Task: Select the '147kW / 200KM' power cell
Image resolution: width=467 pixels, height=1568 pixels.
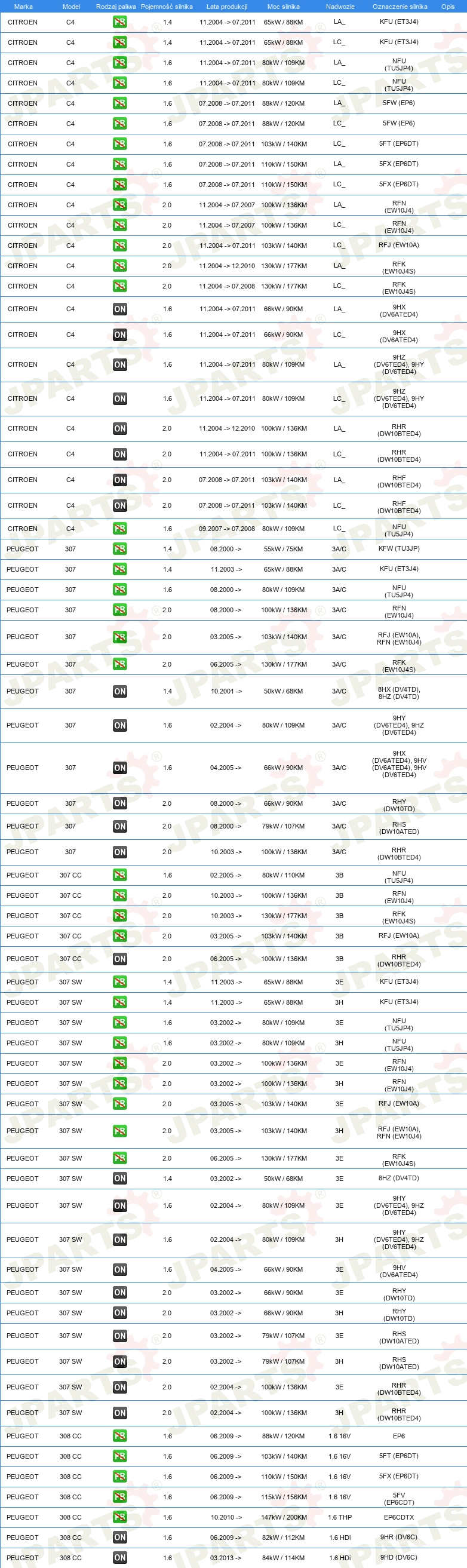Action: 284,1517
